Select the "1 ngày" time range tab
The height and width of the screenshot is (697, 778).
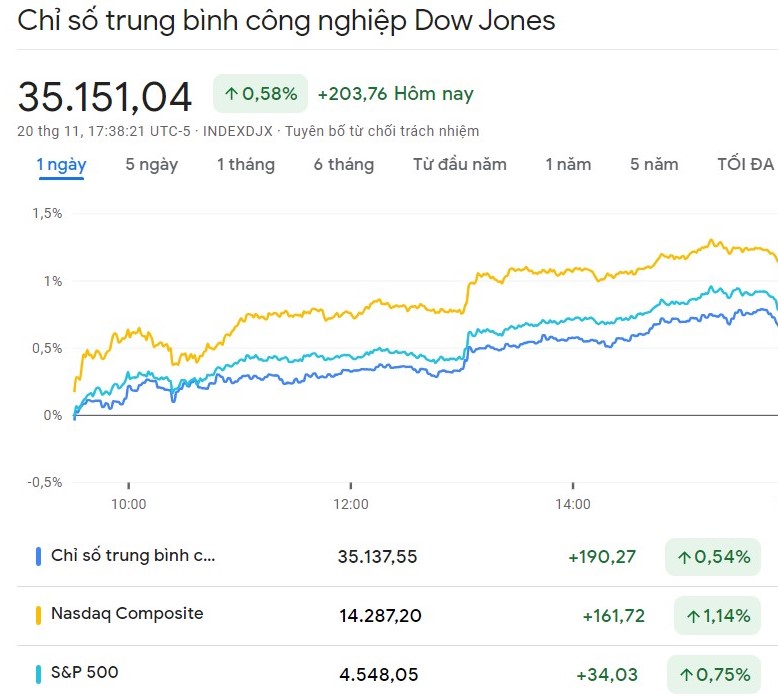pos(62,165)
